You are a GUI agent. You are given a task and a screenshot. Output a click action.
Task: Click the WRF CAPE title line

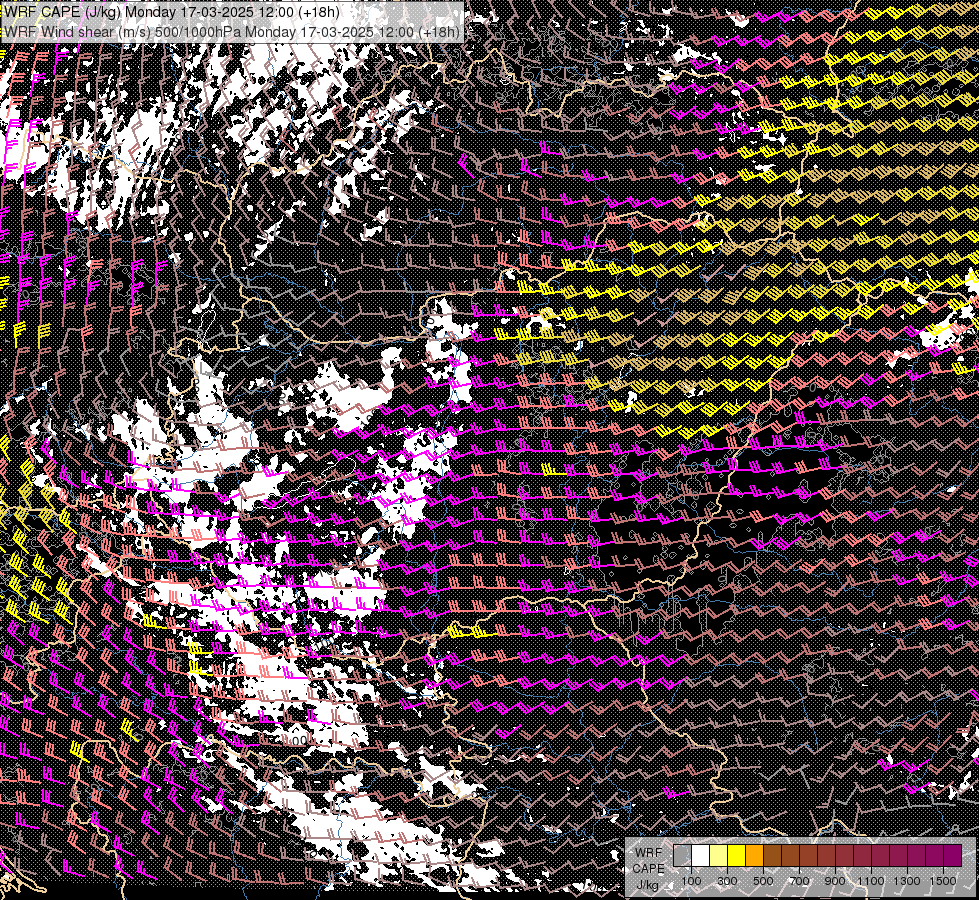[x=172, y=12]
